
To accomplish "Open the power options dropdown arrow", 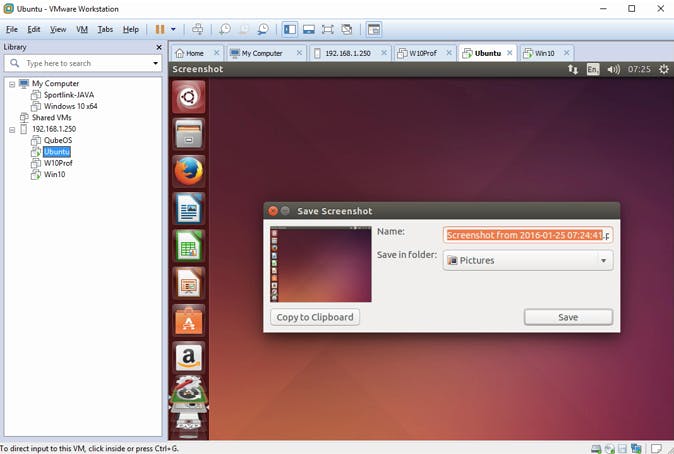I will [x=173, y=29].
